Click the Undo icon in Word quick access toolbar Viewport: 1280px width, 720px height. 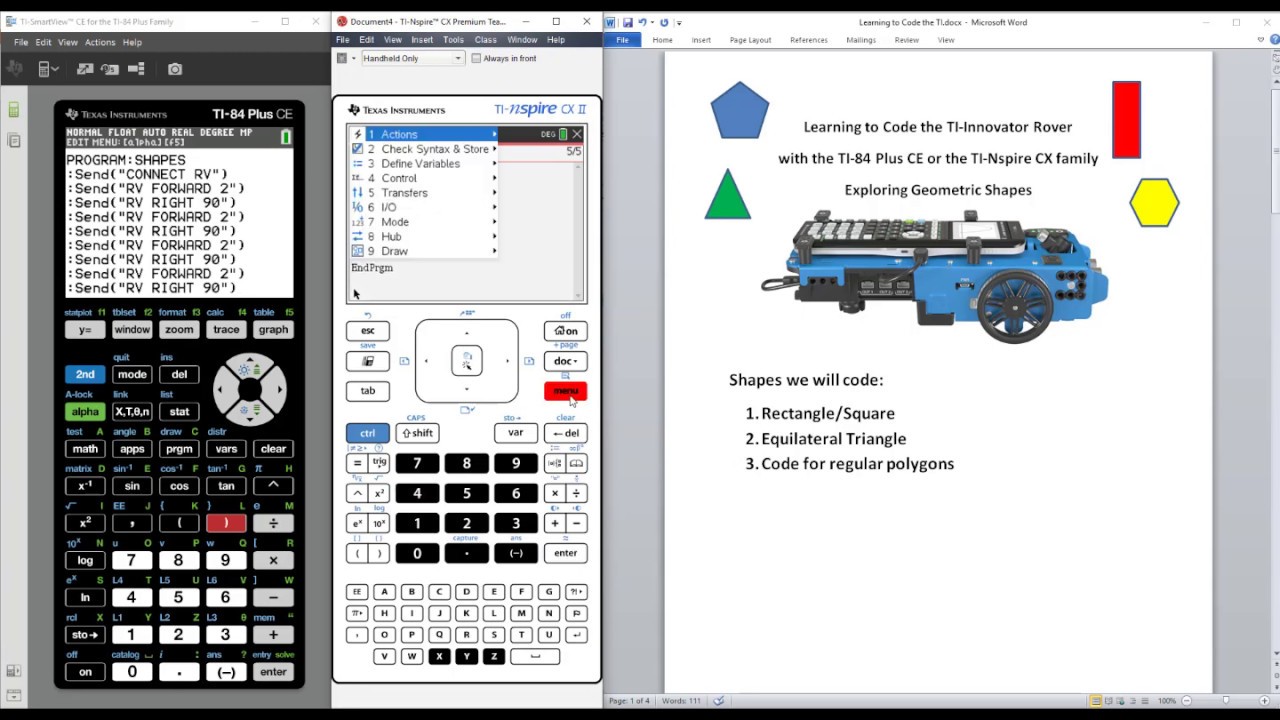point(641,22)
